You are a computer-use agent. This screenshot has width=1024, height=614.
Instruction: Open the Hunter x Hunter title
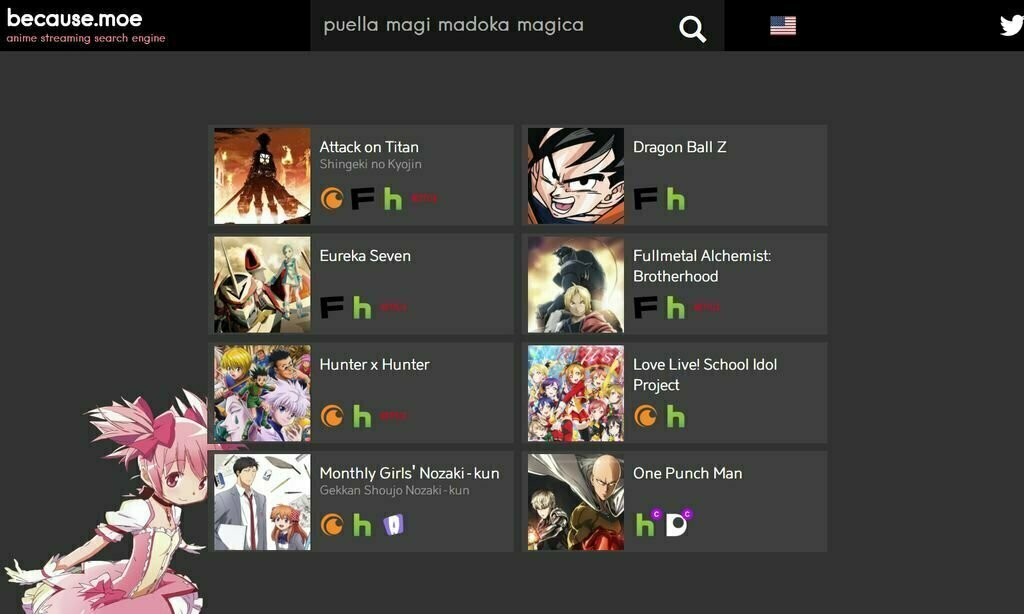coord(374,364)
